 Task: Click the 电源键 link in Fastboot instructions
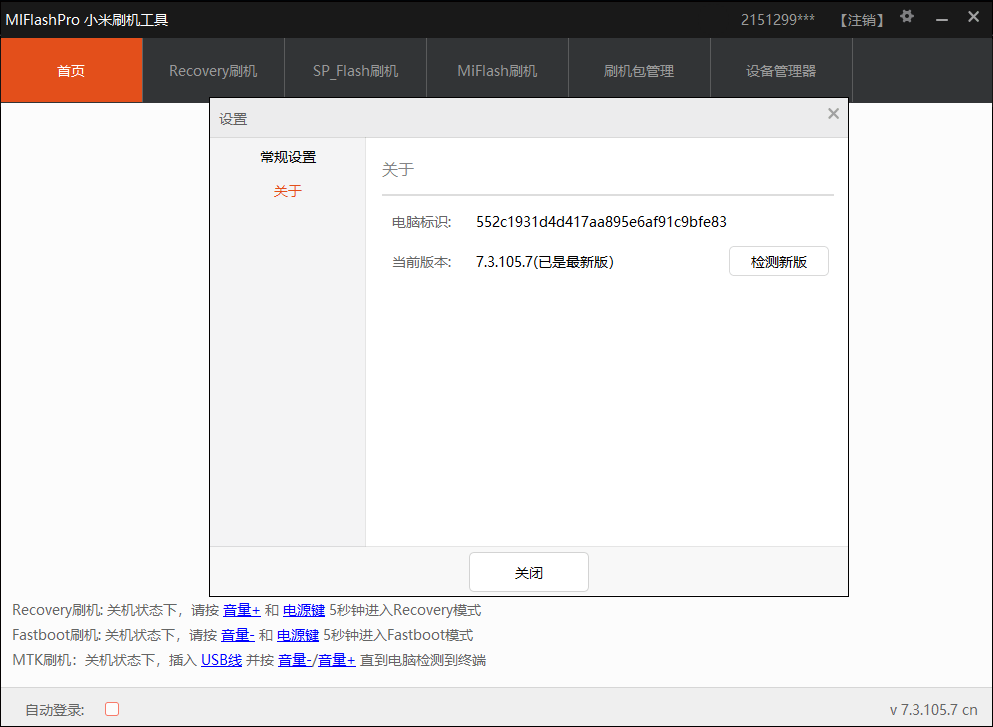[297, 635]
